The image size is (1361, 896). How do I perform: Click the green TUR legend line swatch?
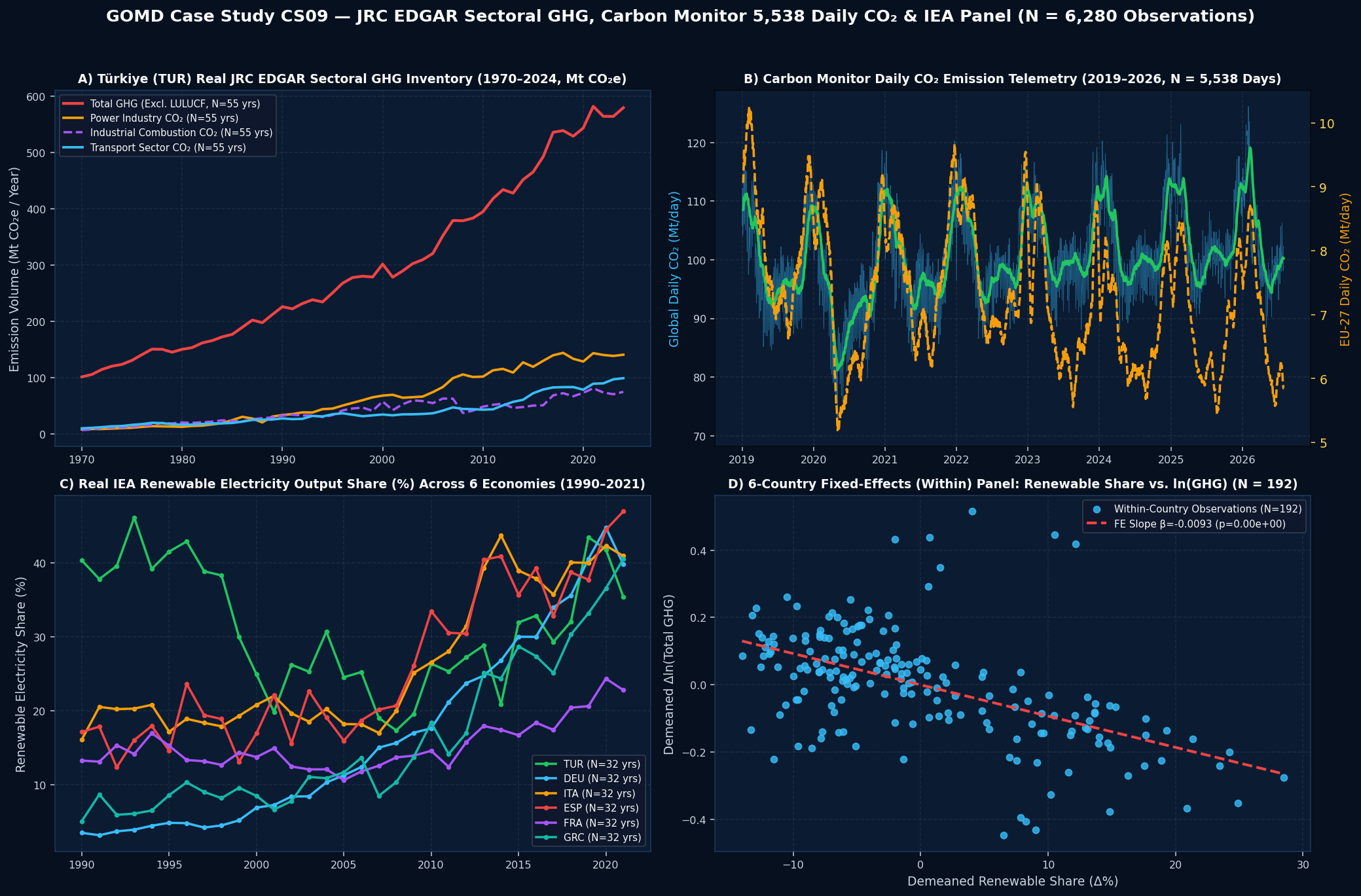pos(547,764)
